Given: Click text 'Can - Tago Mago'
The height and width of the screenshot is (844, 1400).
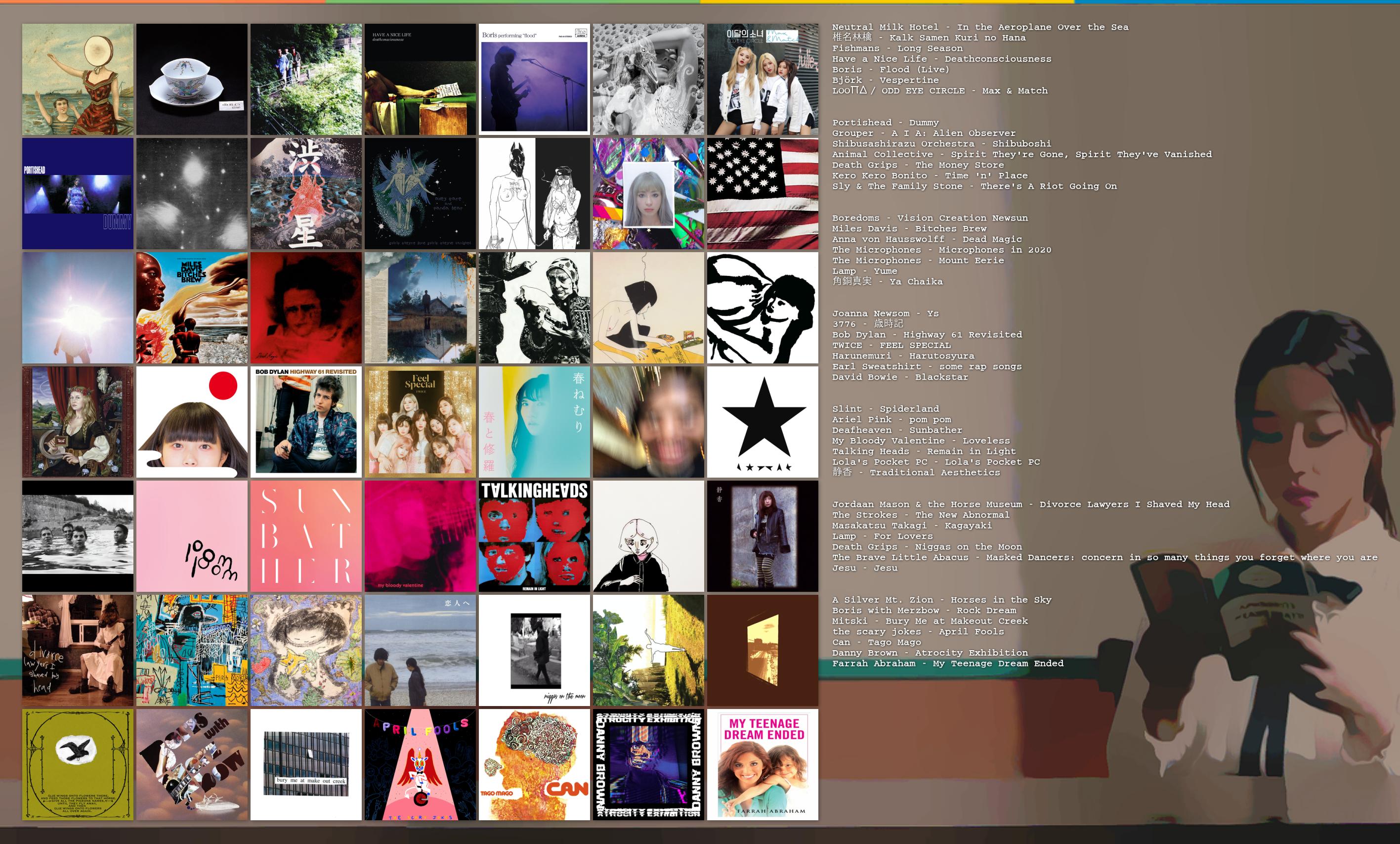Looking at the screenshot, I should [x=877, y=642].
